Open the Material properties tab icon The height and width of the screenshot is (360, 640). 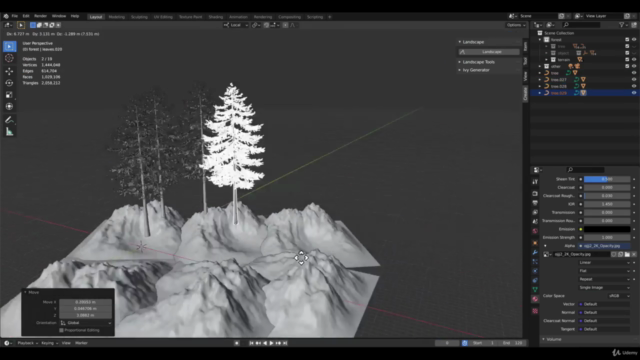coord(535,299)
